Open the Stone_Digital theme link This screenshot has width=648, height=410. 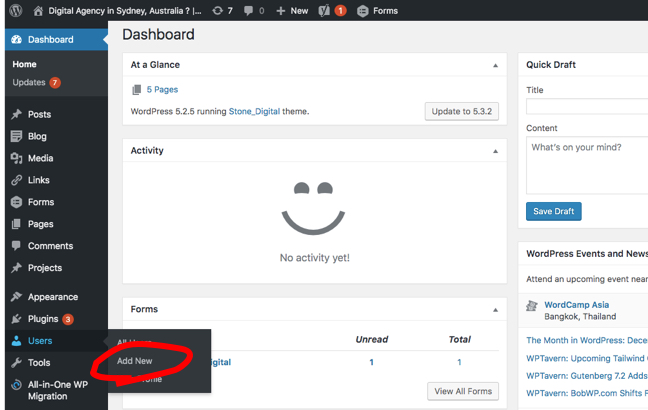tap(254, 111)
